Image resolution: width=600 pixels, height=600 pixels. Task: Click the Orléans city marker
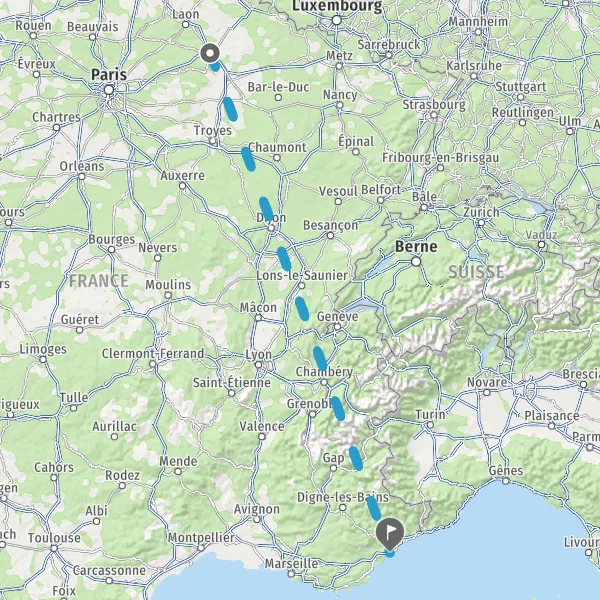tap(82, 176)
